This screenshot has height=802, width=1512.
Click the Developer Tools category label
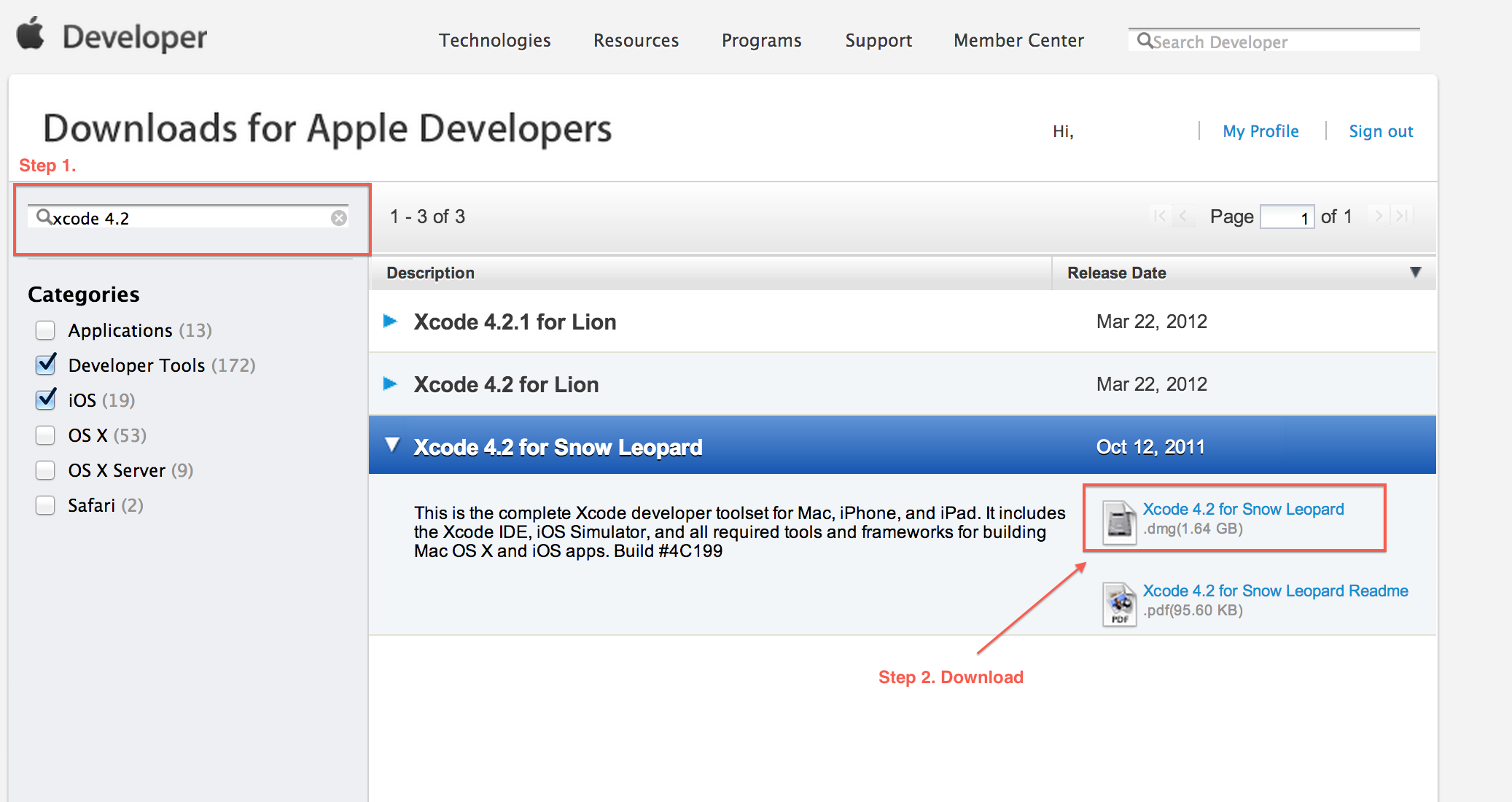136,365
